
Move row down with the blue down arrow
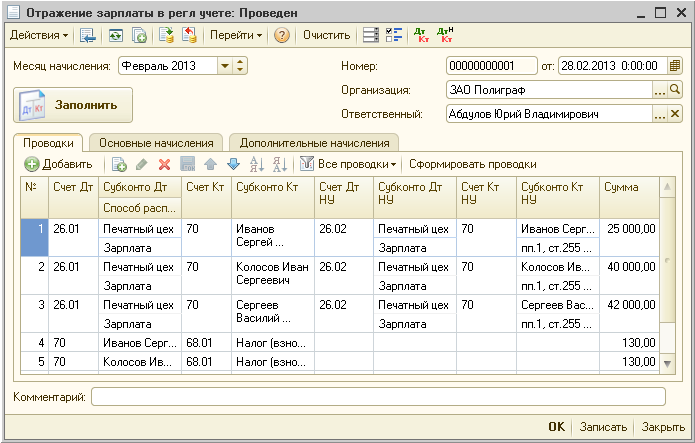click(233, 165)
